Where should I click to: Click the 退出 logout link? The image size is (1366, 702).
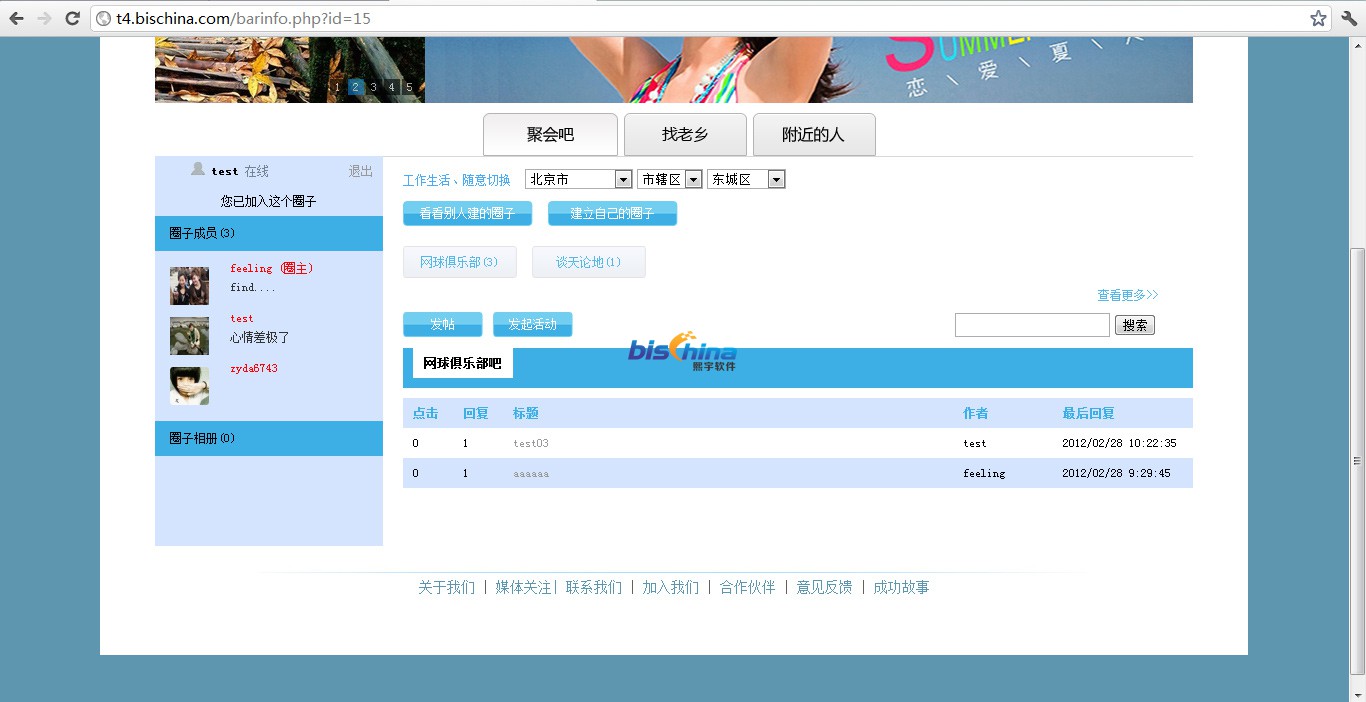(x=361, y=172)
